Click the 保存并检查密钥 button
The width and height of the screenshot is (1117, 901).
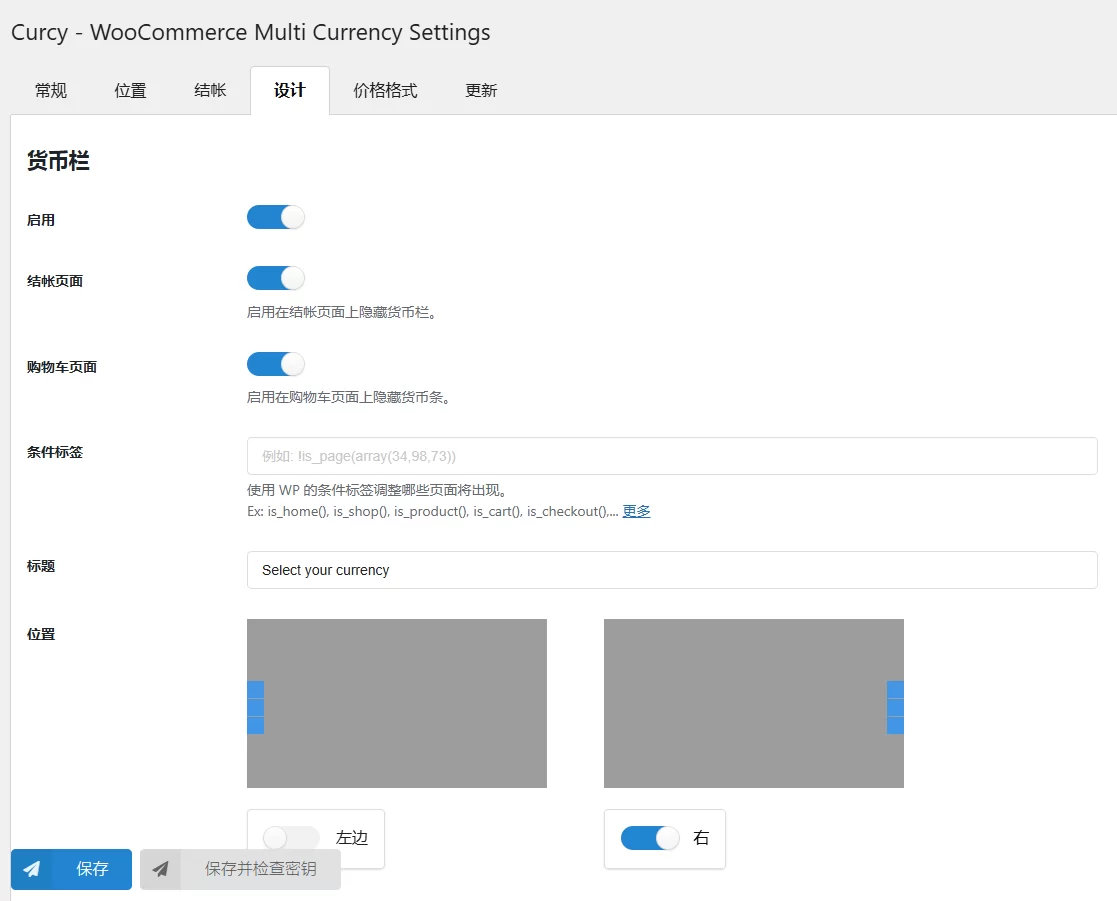240,869
